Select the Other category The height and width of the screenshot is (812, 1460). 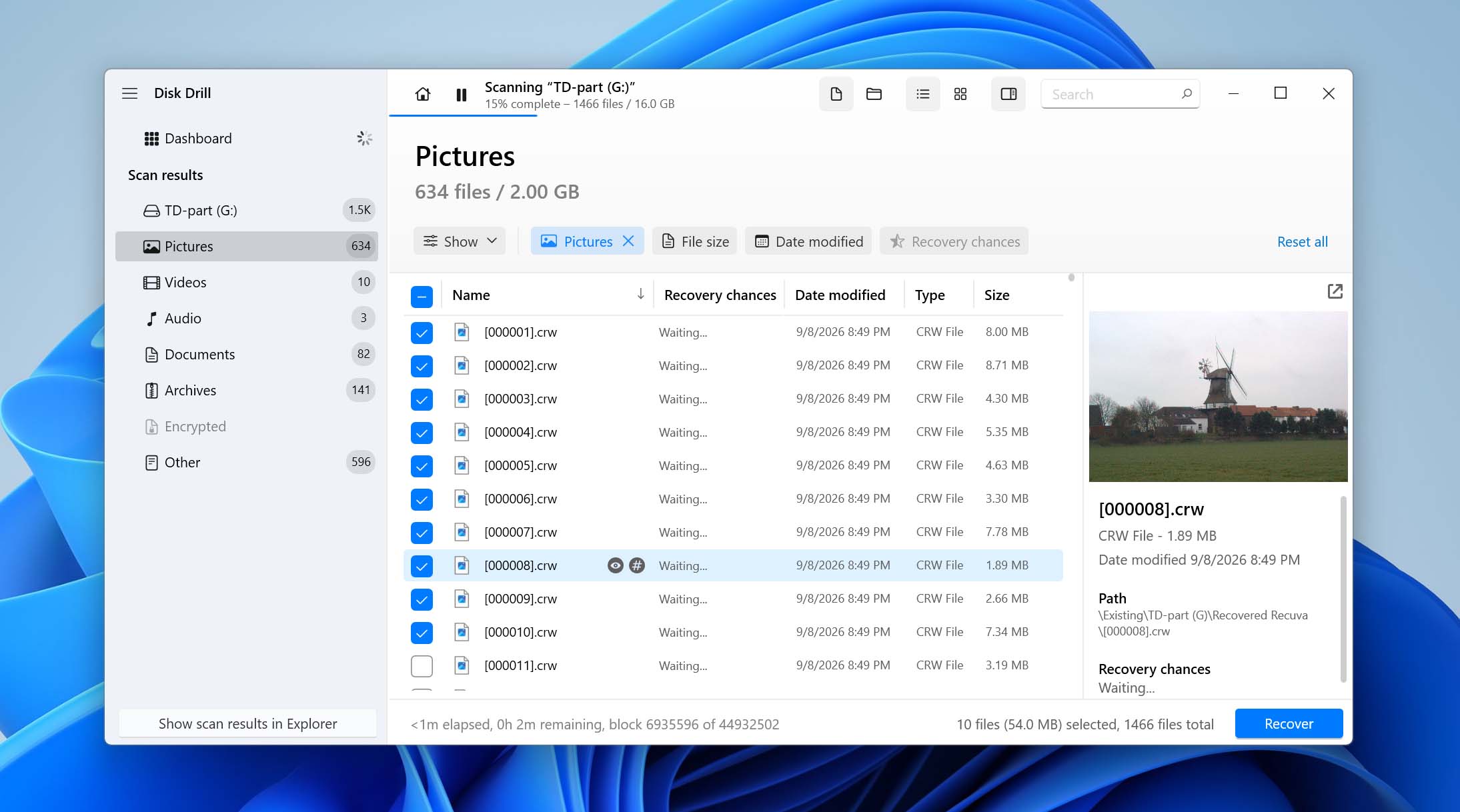246,463
